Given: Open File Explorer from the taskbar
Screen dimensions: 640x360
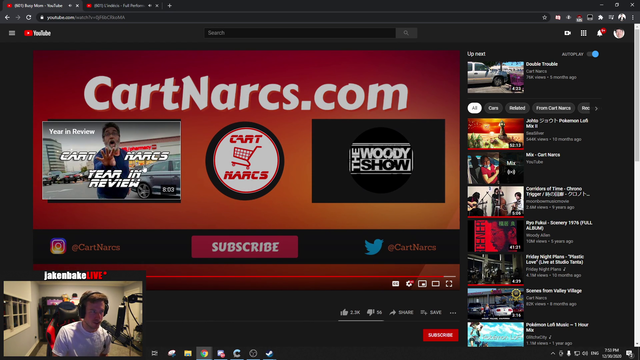Looking at the screenshot, I should click(x=188, y=353).
